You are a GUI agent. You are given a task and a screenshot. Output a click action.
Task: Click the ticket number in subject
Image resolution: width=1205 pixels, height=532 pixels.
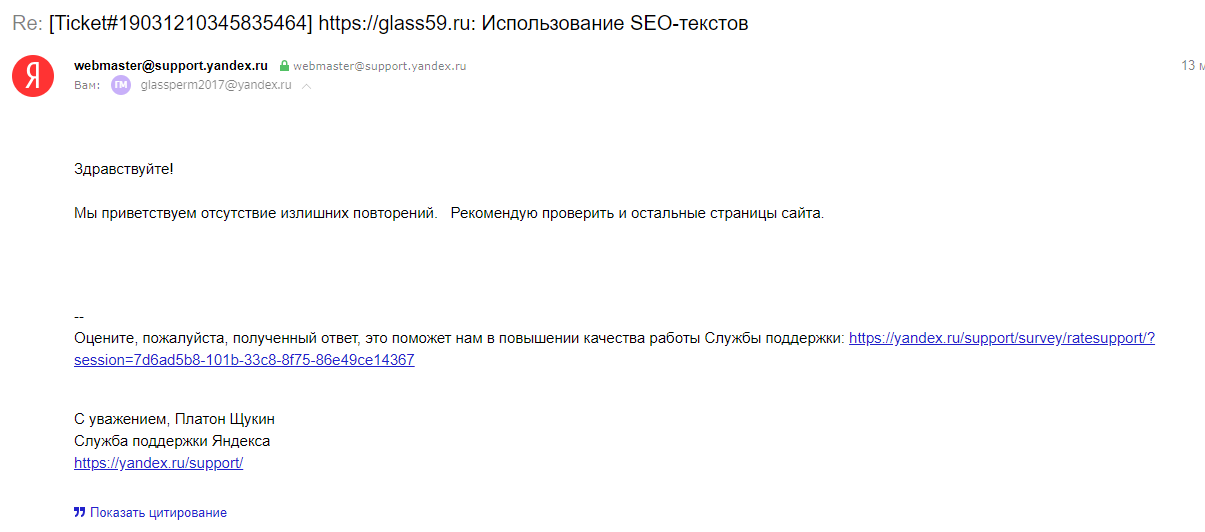181,23
